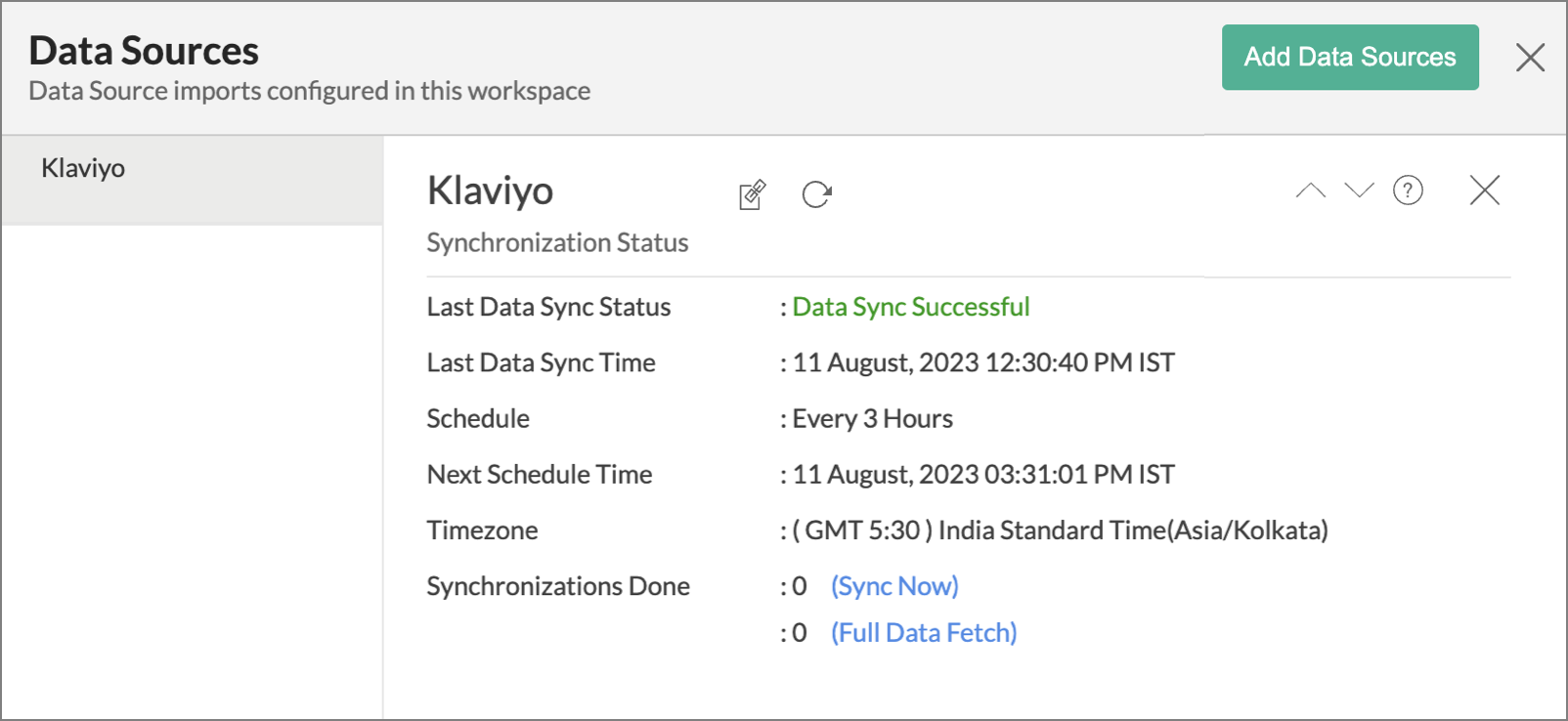Image resolution: width=1568 pixels, height=721 pixels.
Task: Close the Data Sources dialog
Action: click(x=1530, y=58)
